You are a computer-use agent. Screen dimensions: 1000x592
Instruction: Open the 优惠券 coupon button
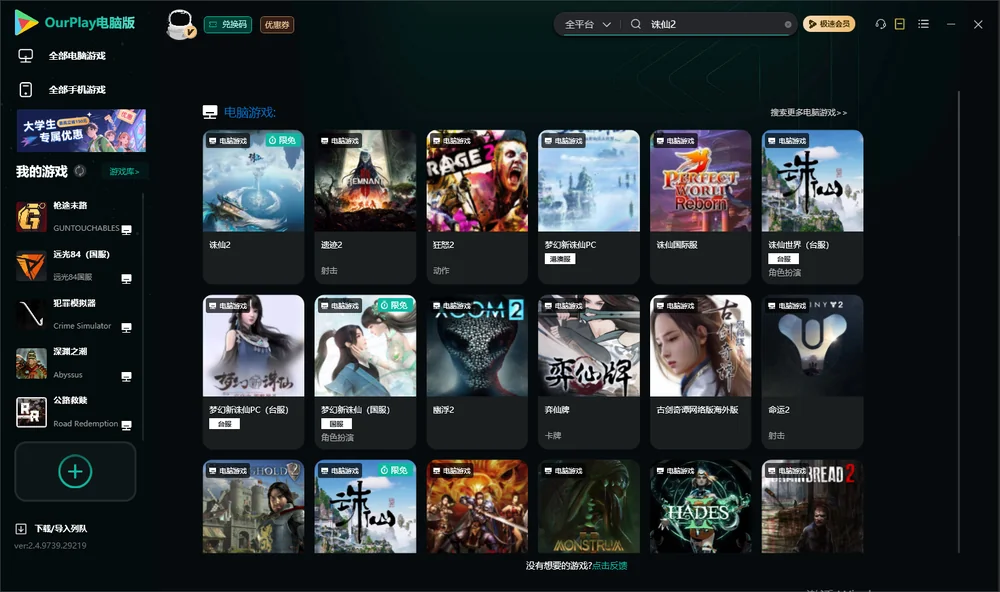[x=277, y=25]
